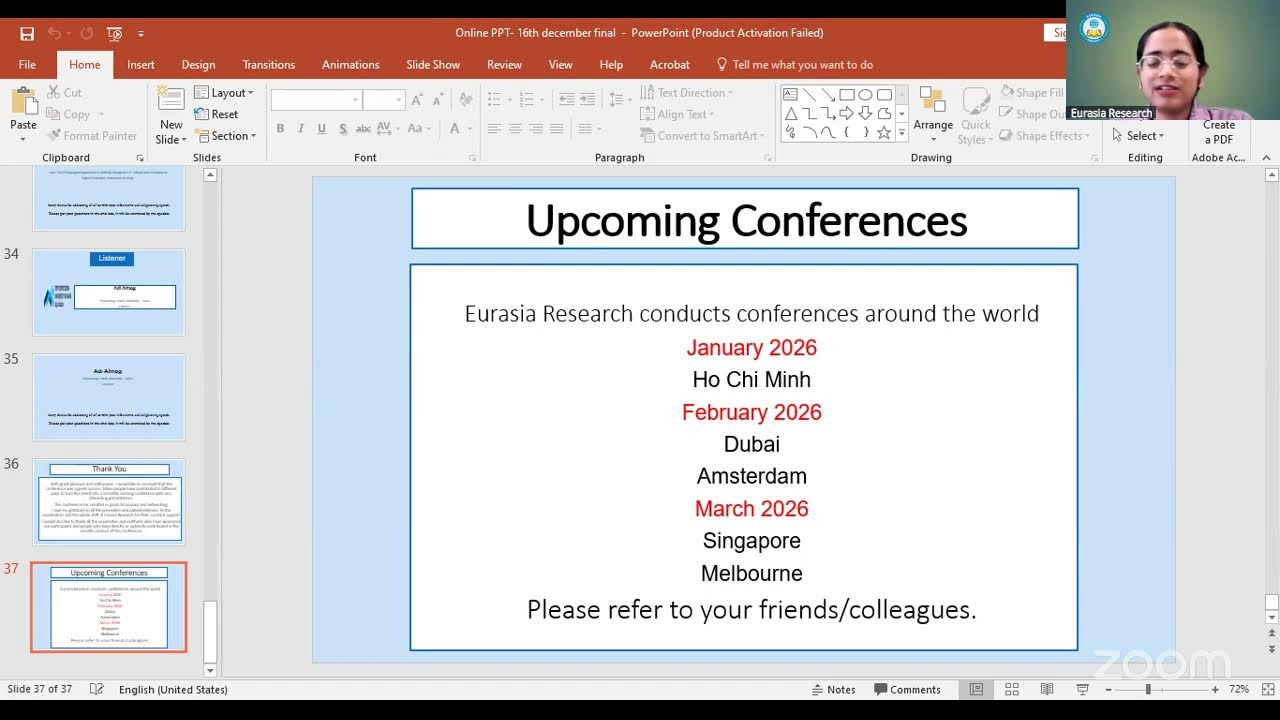Screen dimensions: 1280x720
Task: Switch to the Design tab
Action: tap(198, 64)
